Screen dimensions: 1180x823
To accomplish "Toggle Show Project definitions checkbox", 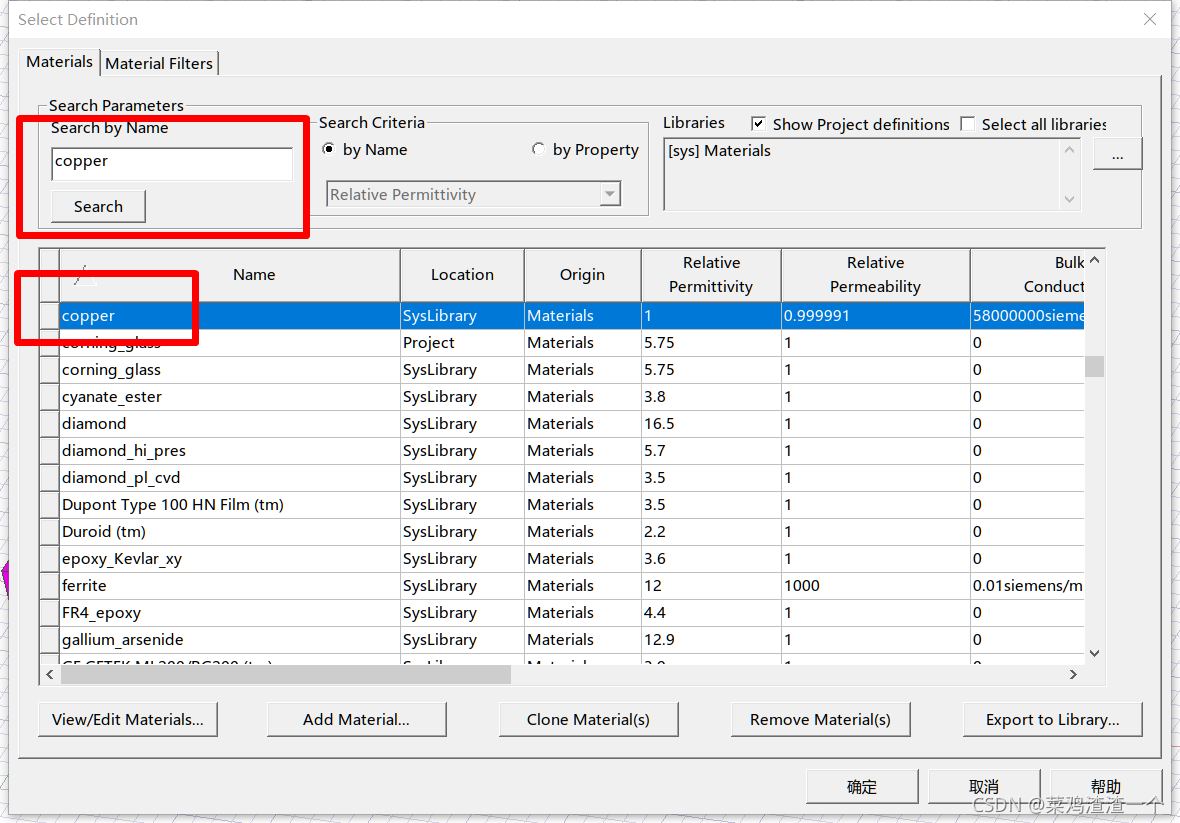I will 759,124.
